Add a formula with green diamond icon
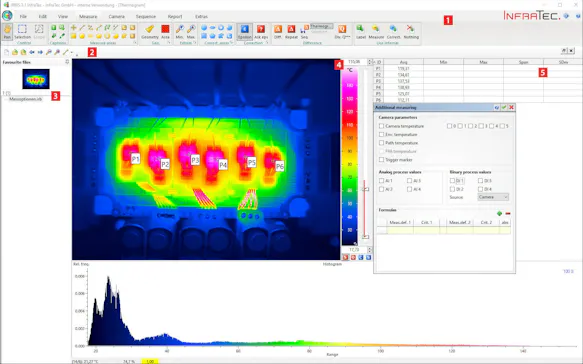This screenshot has width=583, height=364. pyautogui.click(x=499, y=213)
